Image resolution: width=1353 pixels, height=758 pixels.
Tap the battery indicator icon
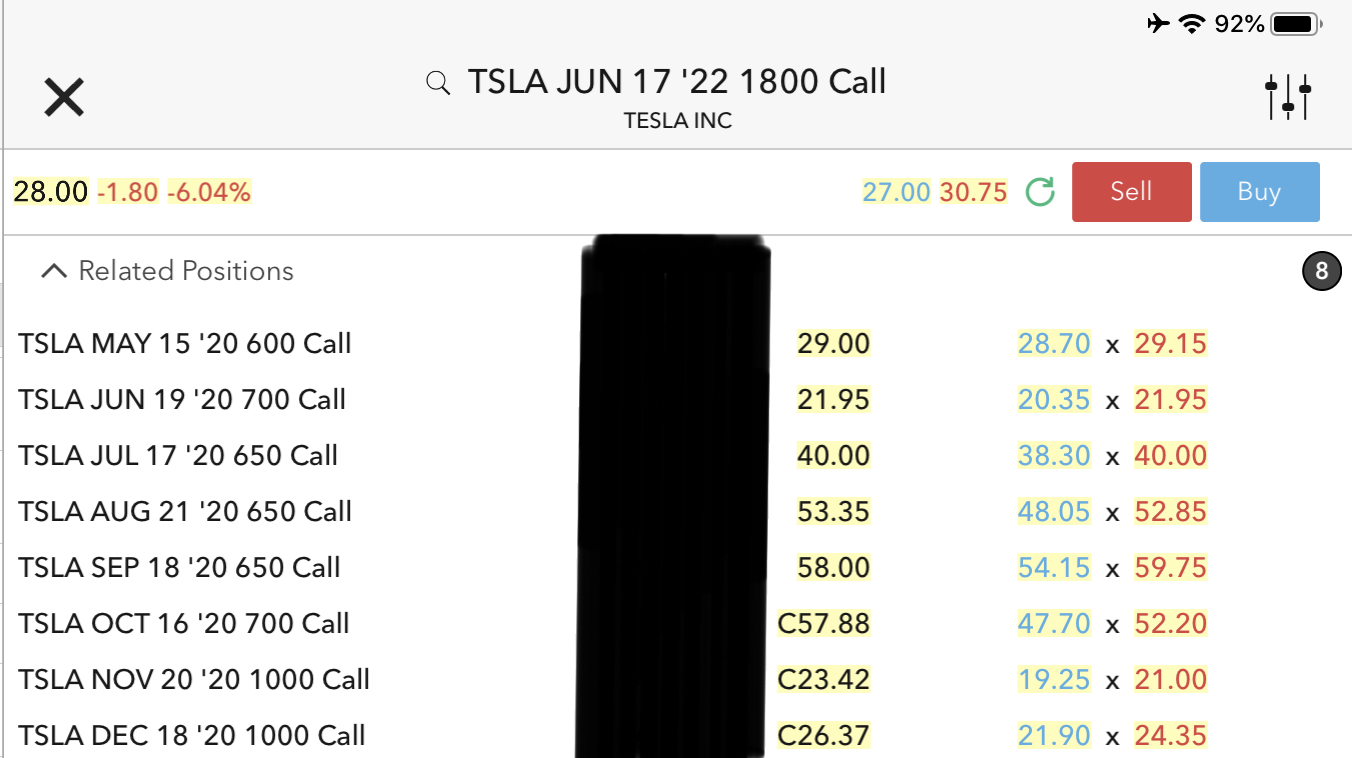pos(1298,24)
